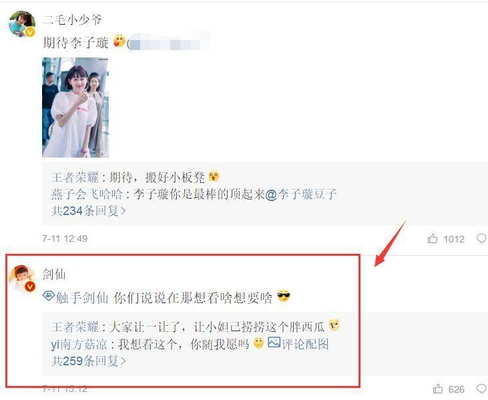This screenshot has width=488, height=400.
Task: Open 燕子会飞哈哈 replier name
Action: (x=87, y=194)
